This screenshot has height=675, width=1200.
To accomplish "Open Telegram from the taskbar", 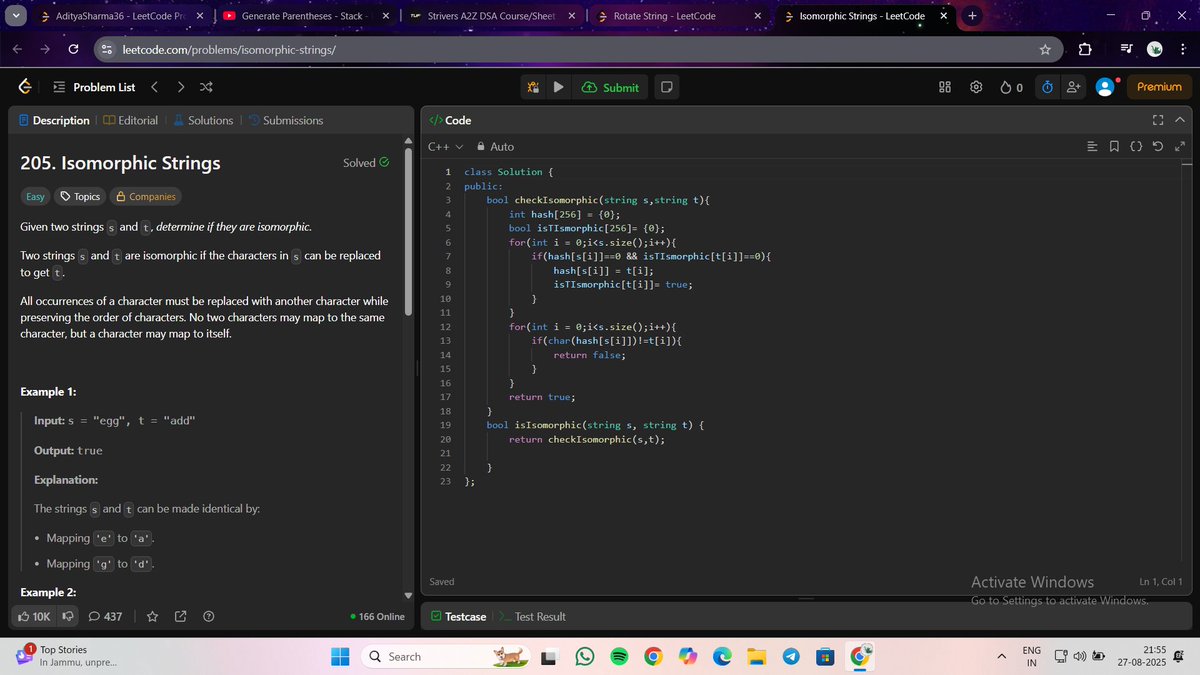I will [790, 656].
